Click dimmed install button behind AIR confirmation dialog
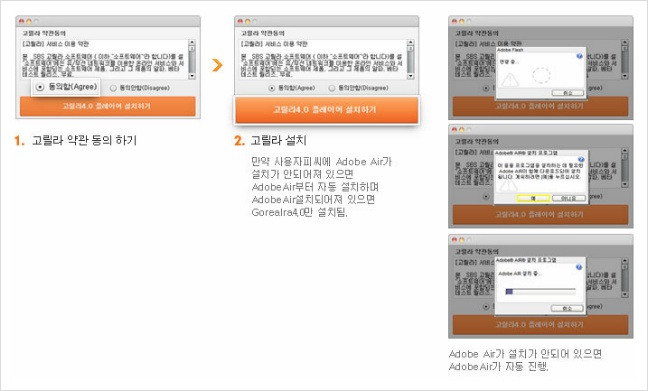Viewport: 648px width, 391px height. point(540,215)
